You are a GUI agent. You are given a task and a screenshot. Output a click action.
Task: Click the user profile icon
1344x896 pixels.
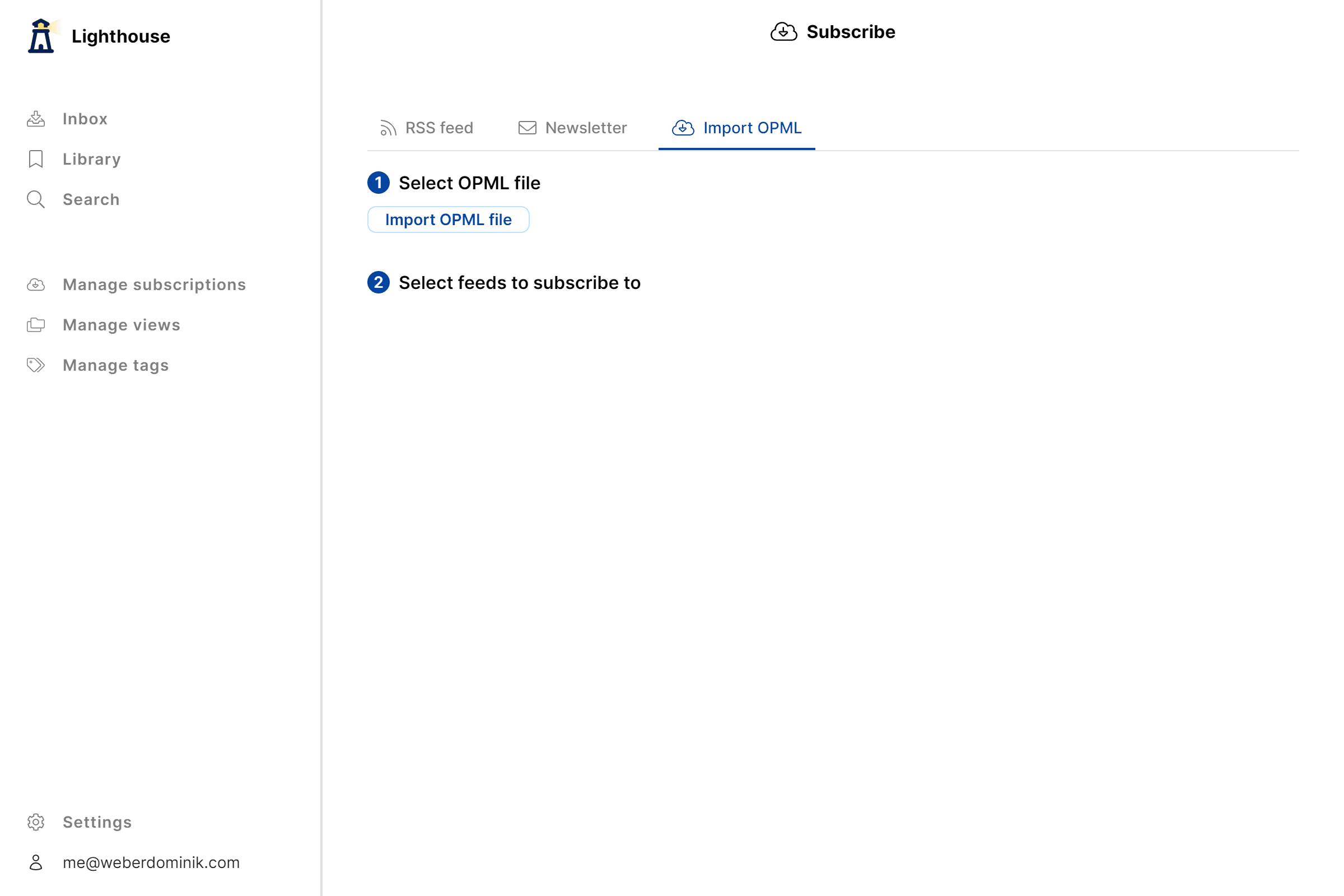tap(36, 862)
